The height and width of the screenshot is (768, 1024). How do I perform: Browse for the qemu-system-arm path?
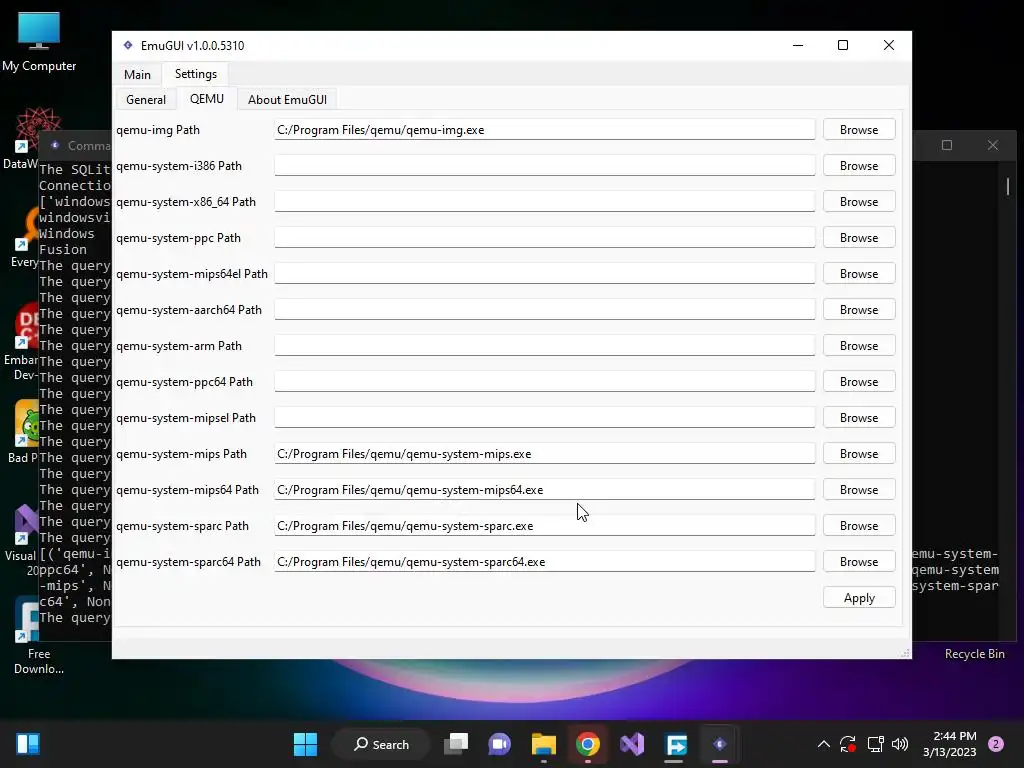(859, 345)
